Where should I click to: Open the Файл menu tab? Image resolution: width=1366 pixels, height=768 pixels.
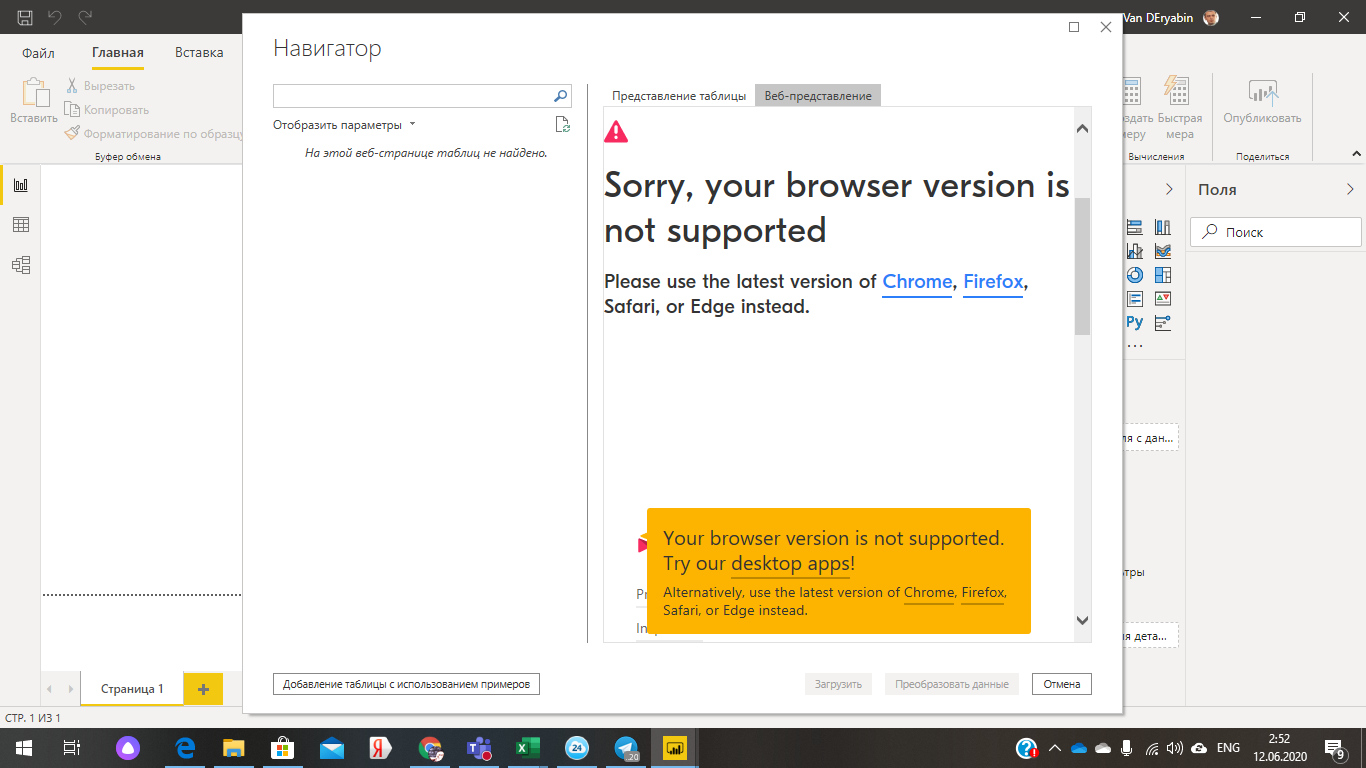tap(38, 53)
